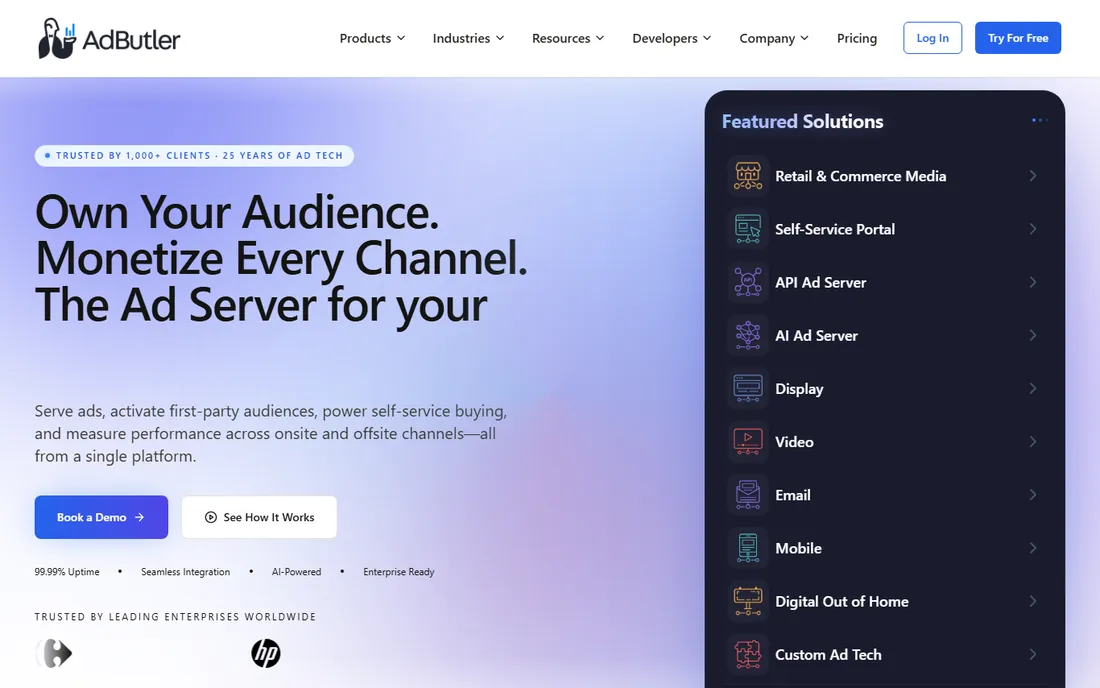Click the chevron beside Video
Image resolution: width=1100 pixels, height=688 pixels.
point(1033,442)
